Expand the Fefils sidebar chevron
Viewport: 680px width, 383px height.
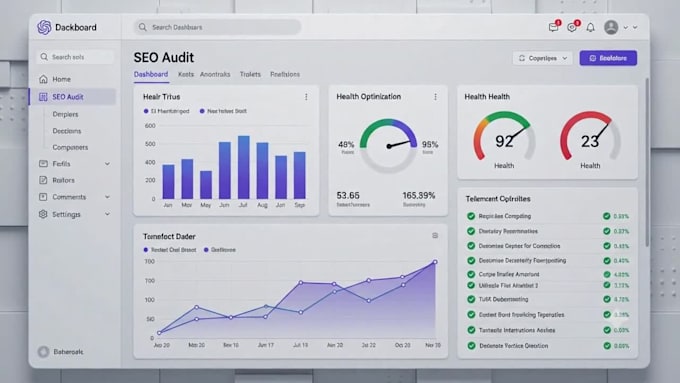tap(107, 164)
